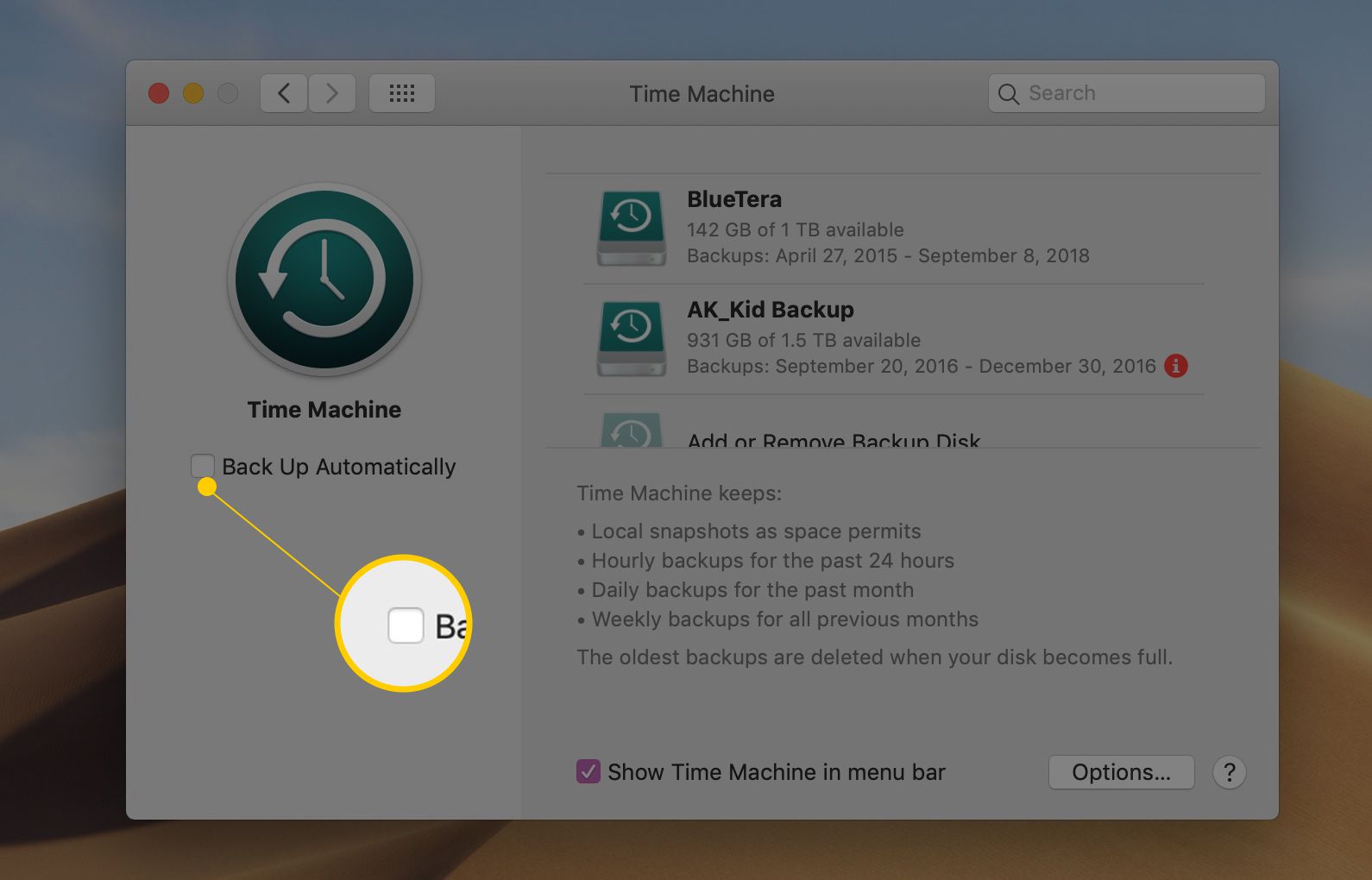Click the Time Machine window title
Screen dimensions: 1372x880
[702, 94]
